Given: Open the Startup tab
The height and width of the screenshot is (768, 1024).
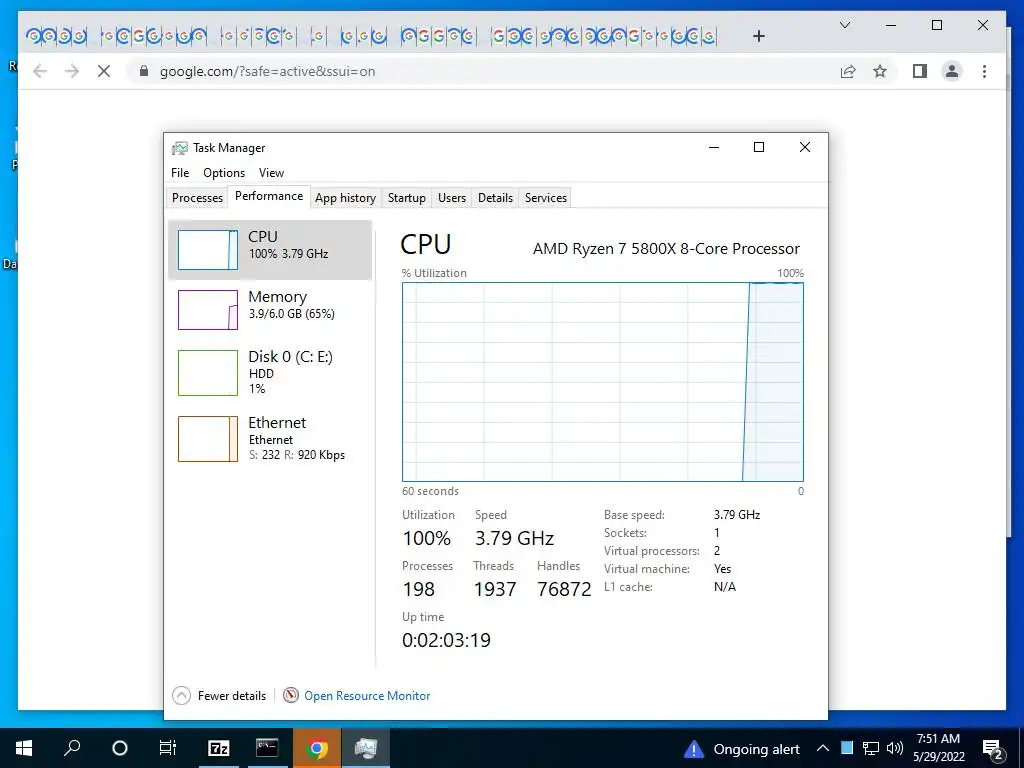Looking at the screenshot, I should coord(406,198).
